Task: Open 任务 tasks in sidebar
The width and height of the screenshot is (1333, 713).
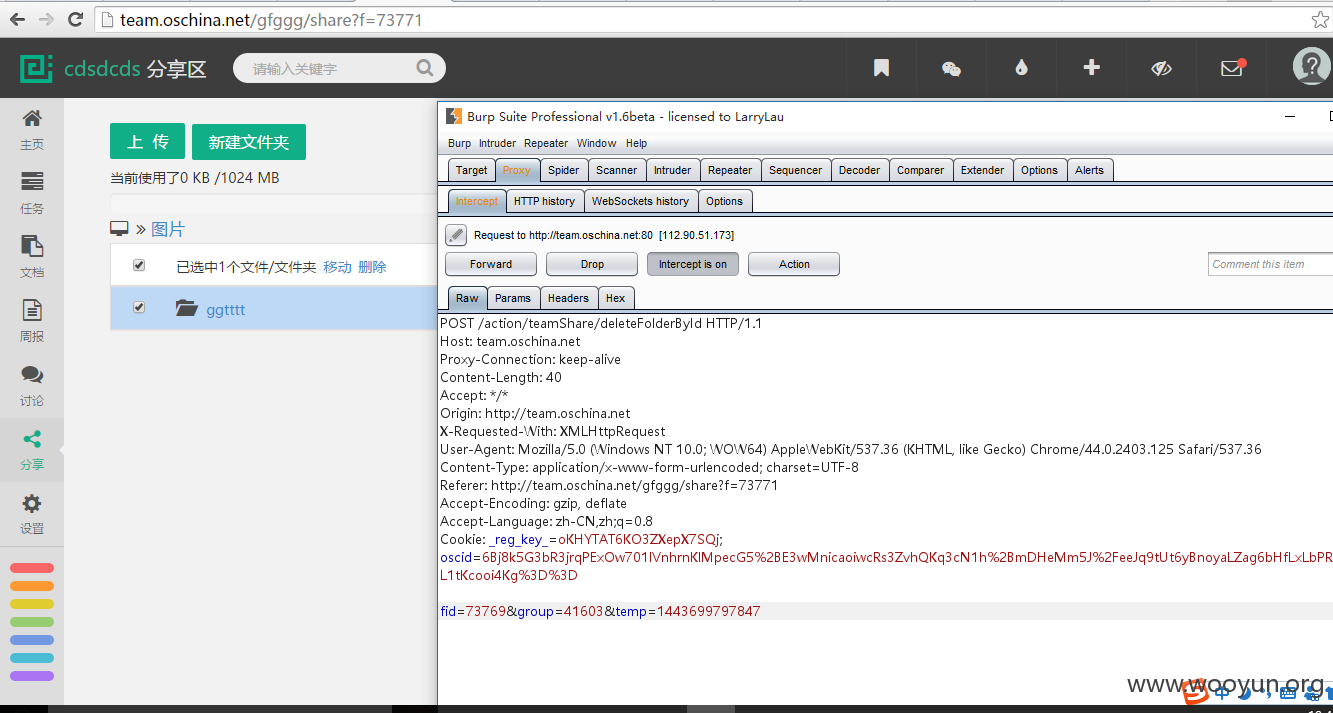Action: (x=32, y=194)
